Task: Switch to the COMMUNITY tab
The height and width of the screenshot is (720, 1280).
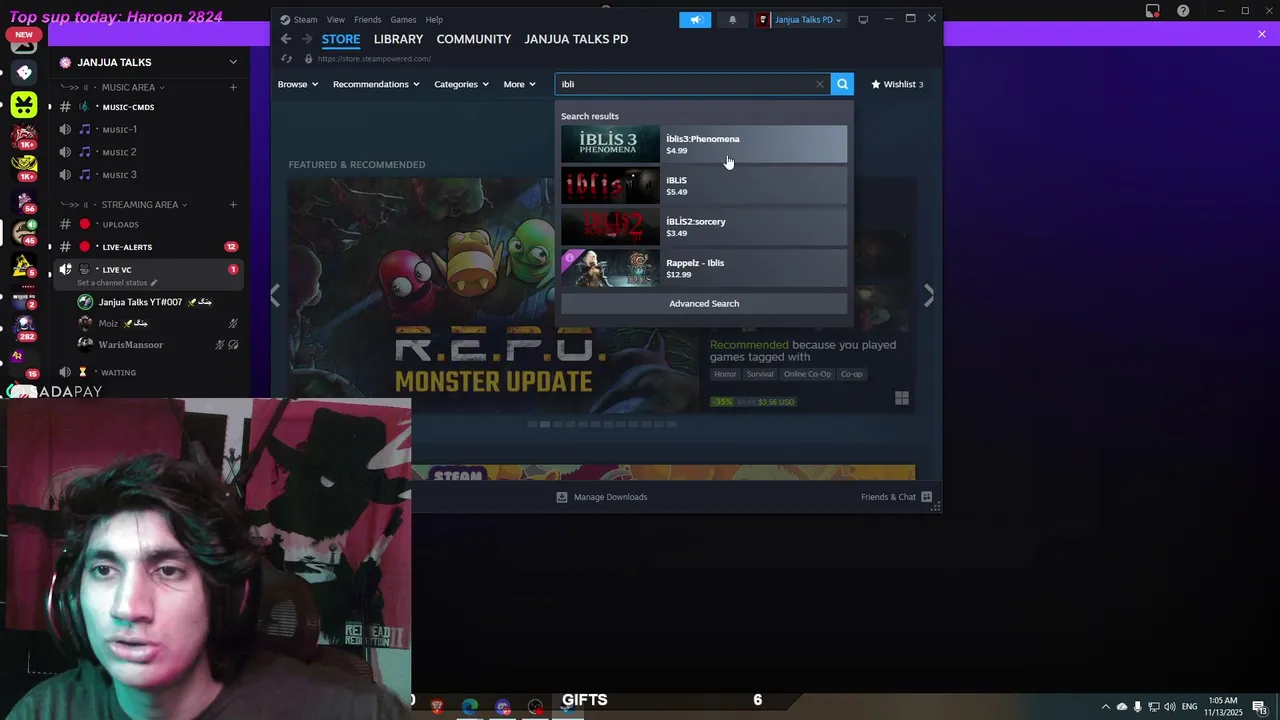Action: (474, 39)
